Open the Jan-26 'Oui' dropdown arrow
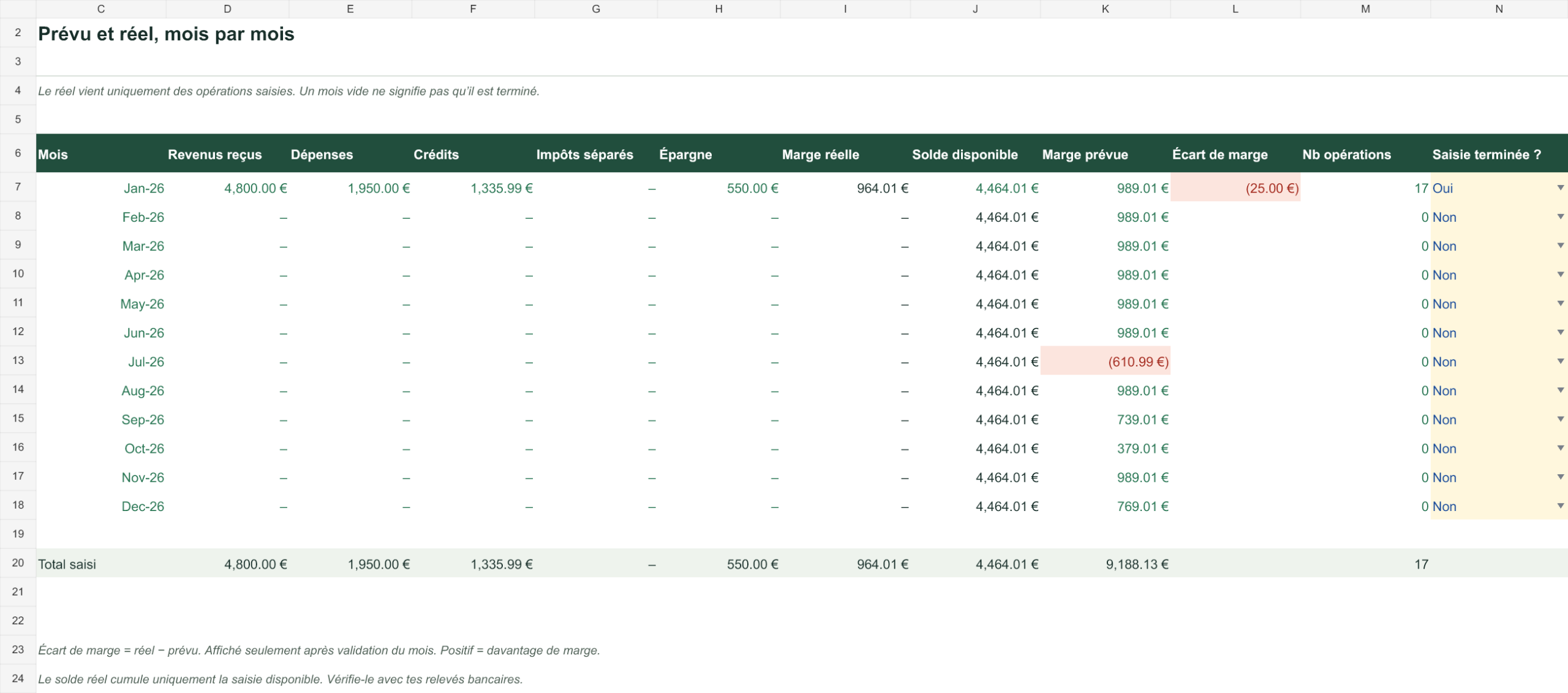This screenshot has height=693, width=1568. pyautogui.click(x=1560, y=188)
